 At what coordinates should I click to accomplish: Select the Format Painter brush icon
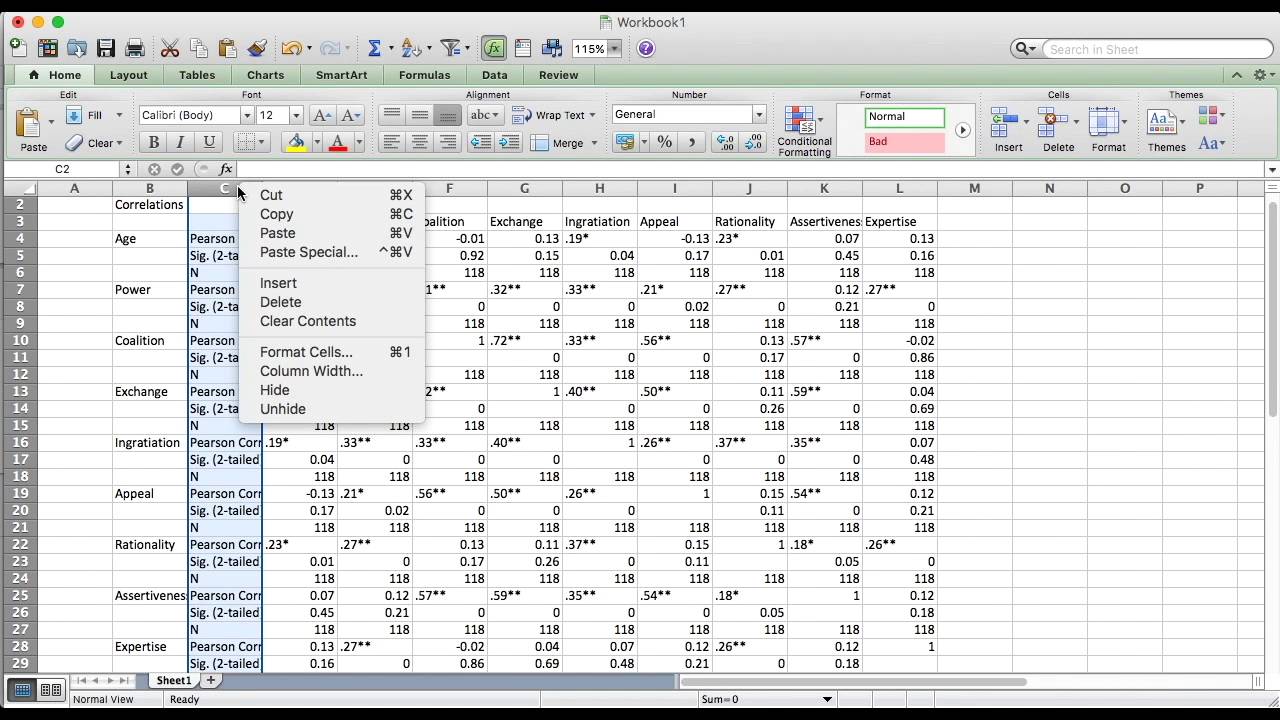(257, 48)
